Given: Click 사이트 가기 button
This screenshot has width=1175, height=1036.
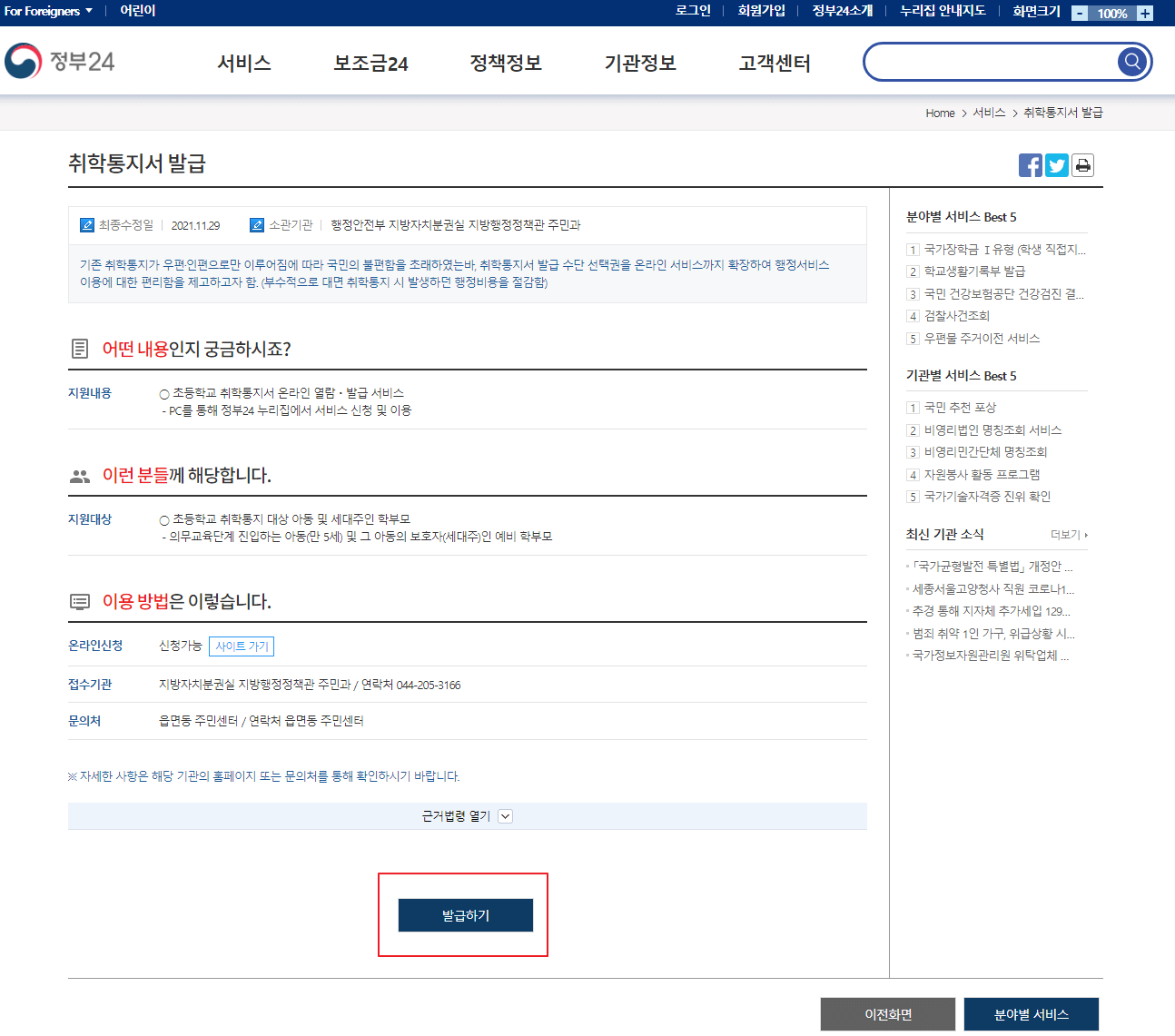Looking at the screenshot, I should (x=242, y=646).
